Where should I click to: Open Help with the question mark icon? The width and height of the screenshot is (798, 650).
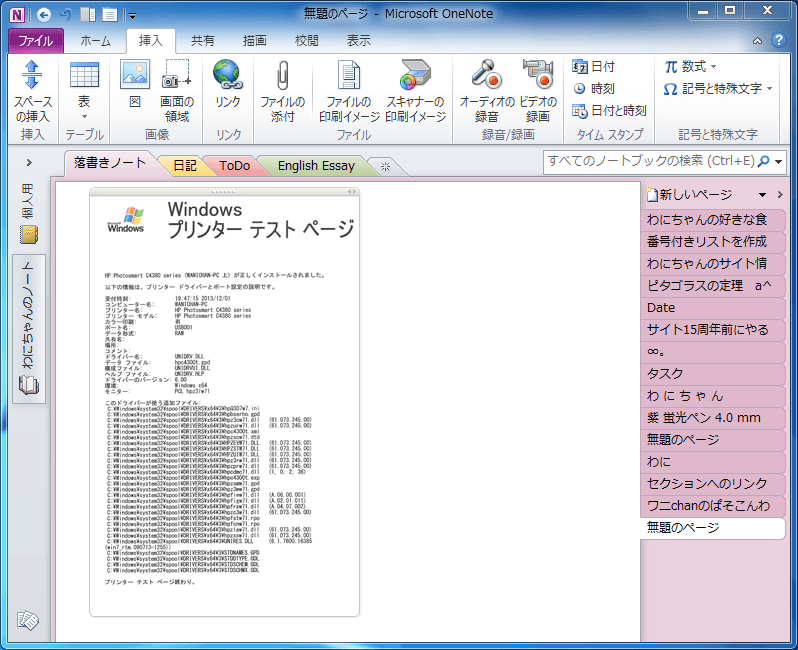point(778,41)
